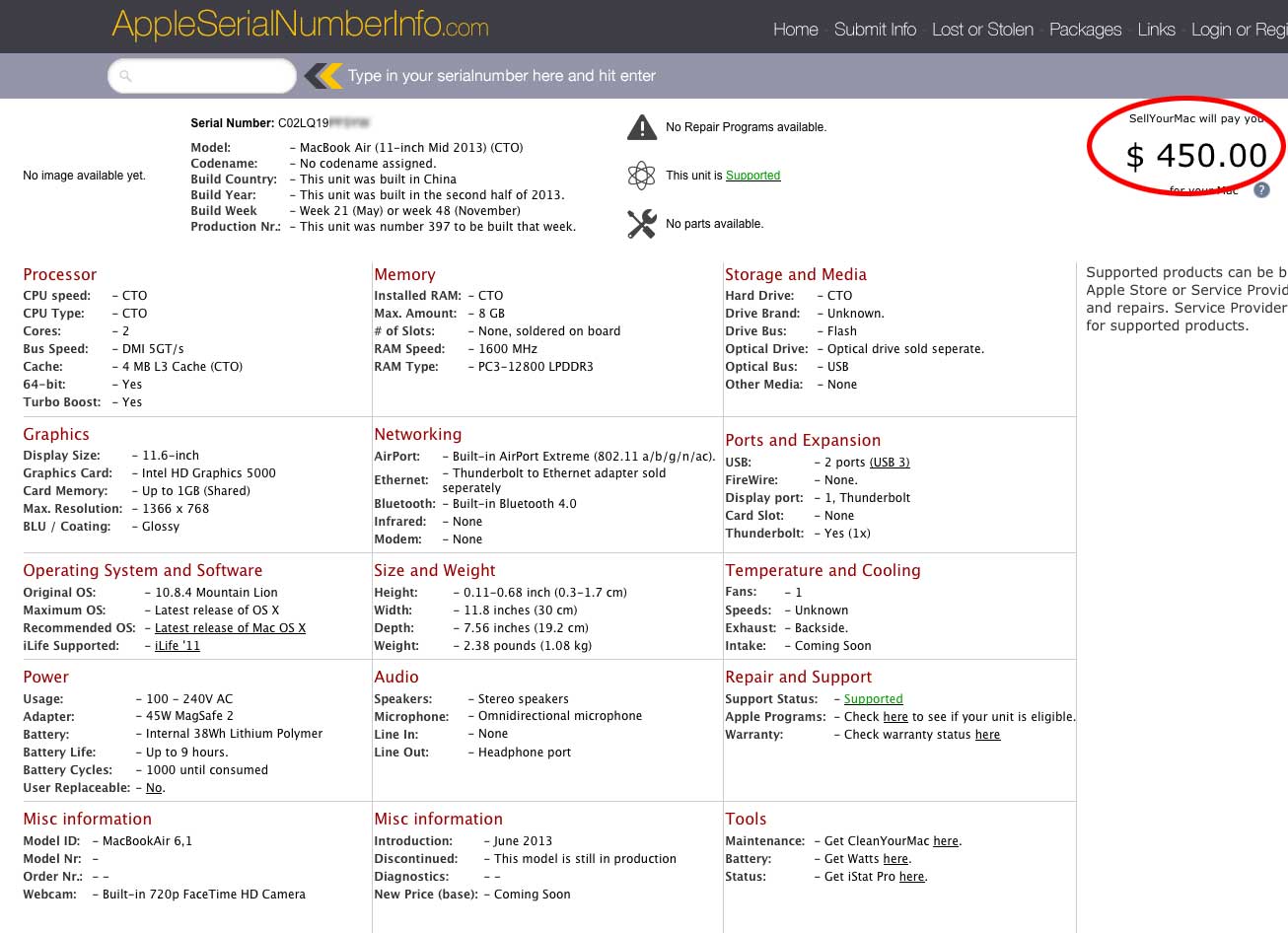The height and width of the screenshot is (933, 1288).
Task: Click the blue question mark help icon
Action: coord(1261,190)
